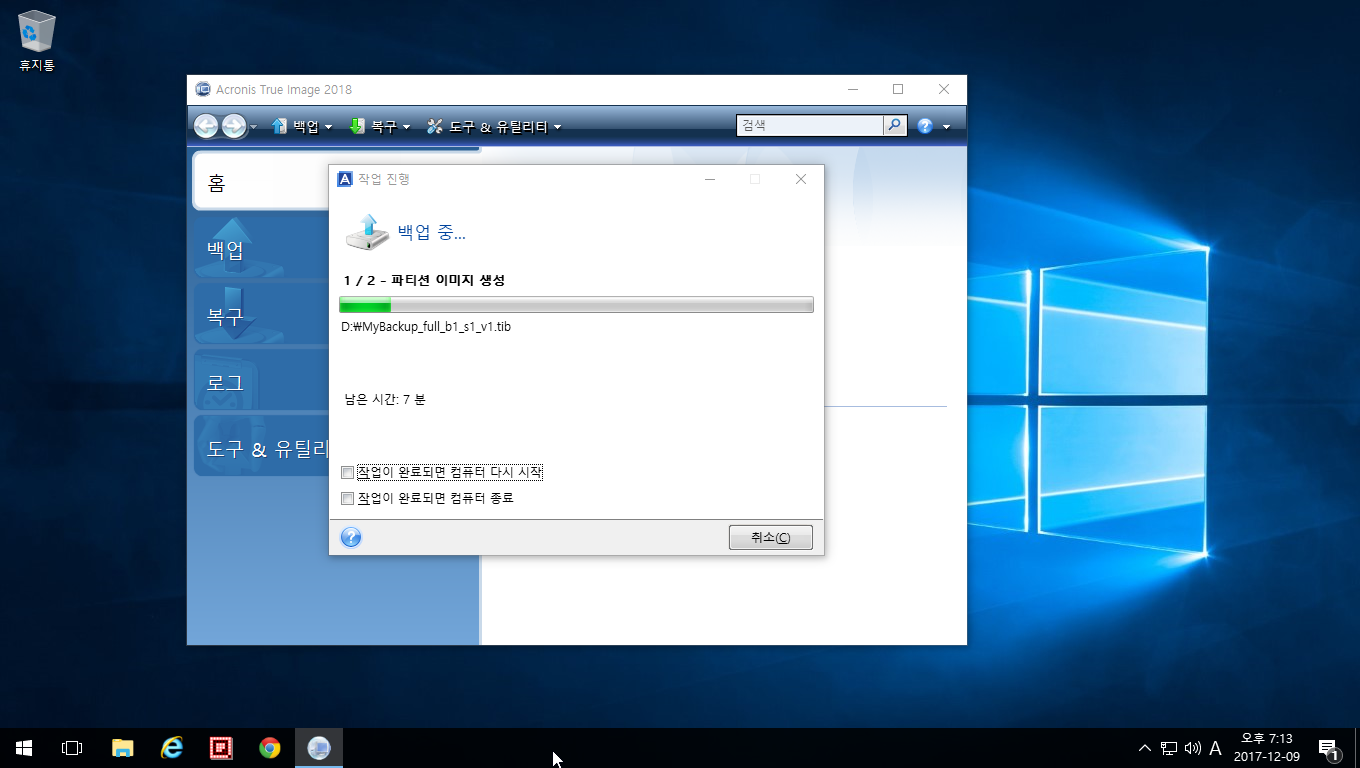1360x768 pixels.
Task: Click the magnifier search button
Action: (895, 126)
